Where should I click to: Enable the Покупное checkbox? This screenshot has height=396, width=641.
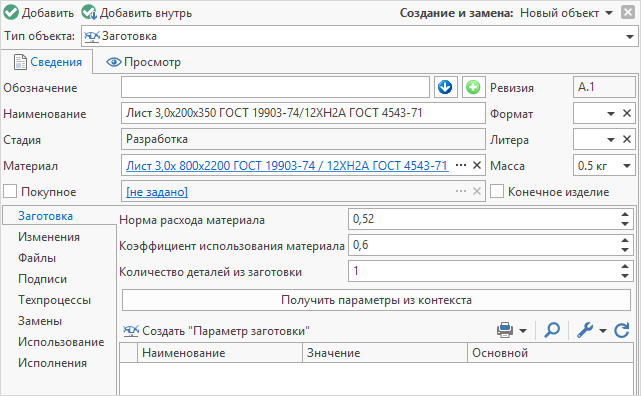tap(10, 191)
